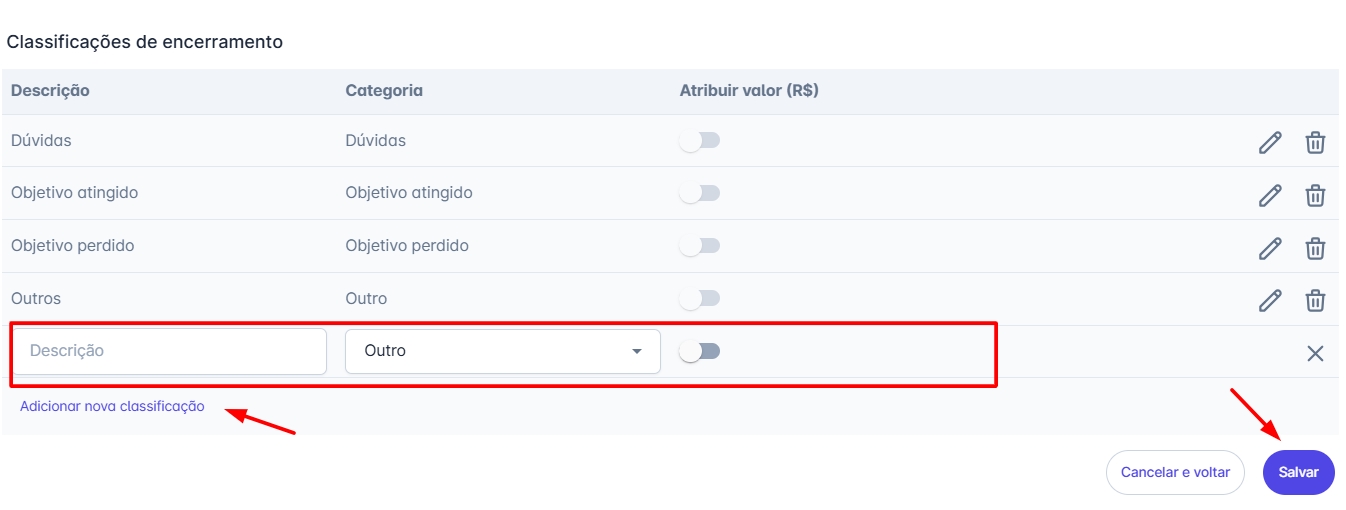Edit the Objetivo atingido classification
Screen dimensions: 1346x510
click(x=1270, y=196)
